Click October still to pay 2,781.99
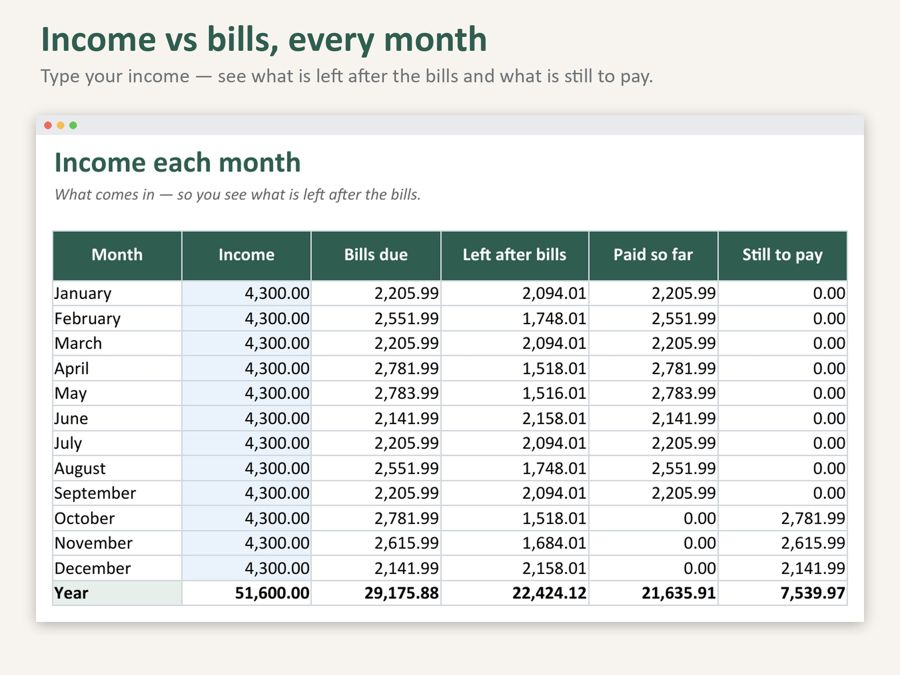The image size is (900, 675). 783,518
